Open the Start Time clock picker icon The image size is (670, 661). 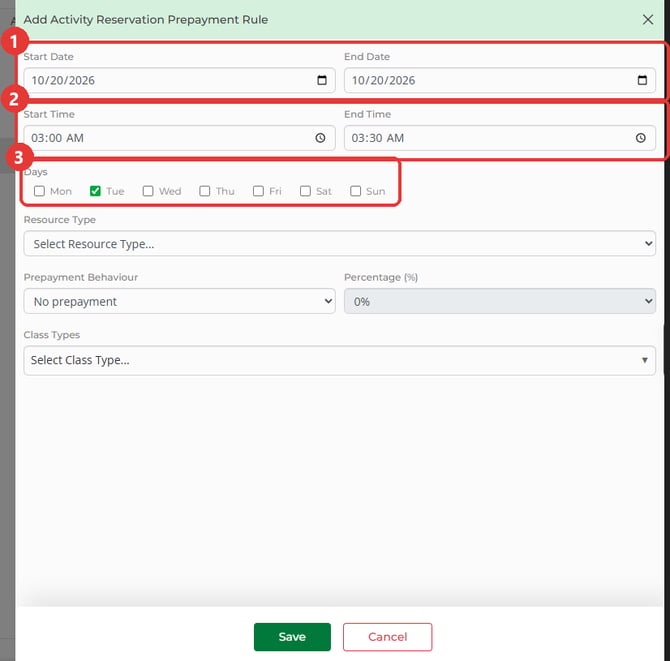click(x=320, y=138)
